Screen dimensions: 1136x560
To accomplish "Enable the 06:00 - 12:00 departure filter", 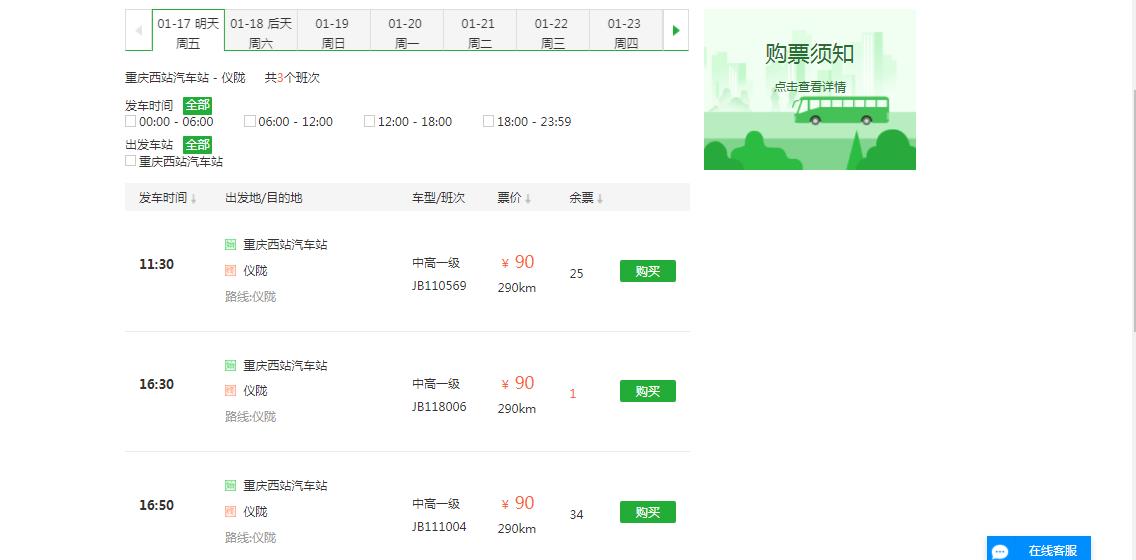I will coord(250,122).
